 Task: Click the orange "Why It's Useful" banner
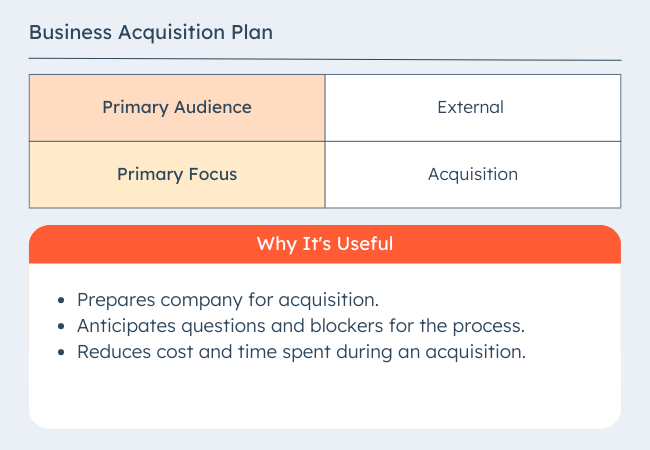pos(325,244)
